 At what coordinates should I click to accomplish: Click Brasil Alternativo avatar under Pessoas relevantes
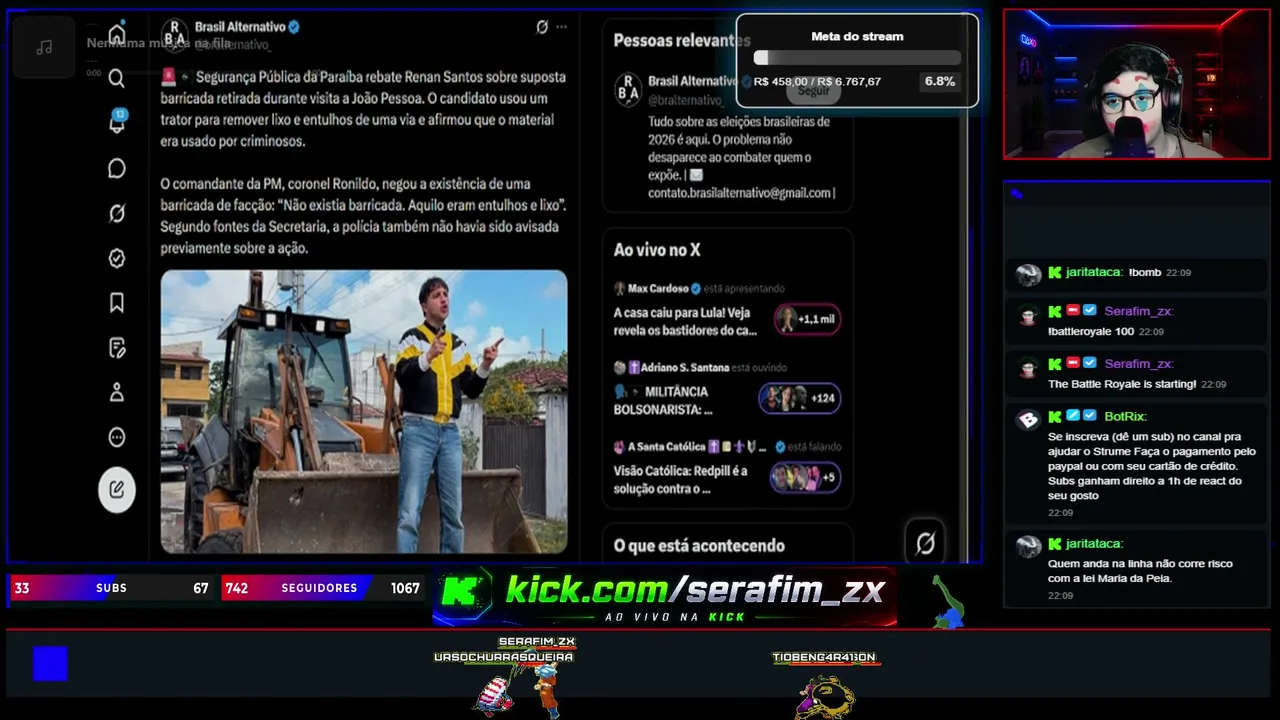point(628,88)
